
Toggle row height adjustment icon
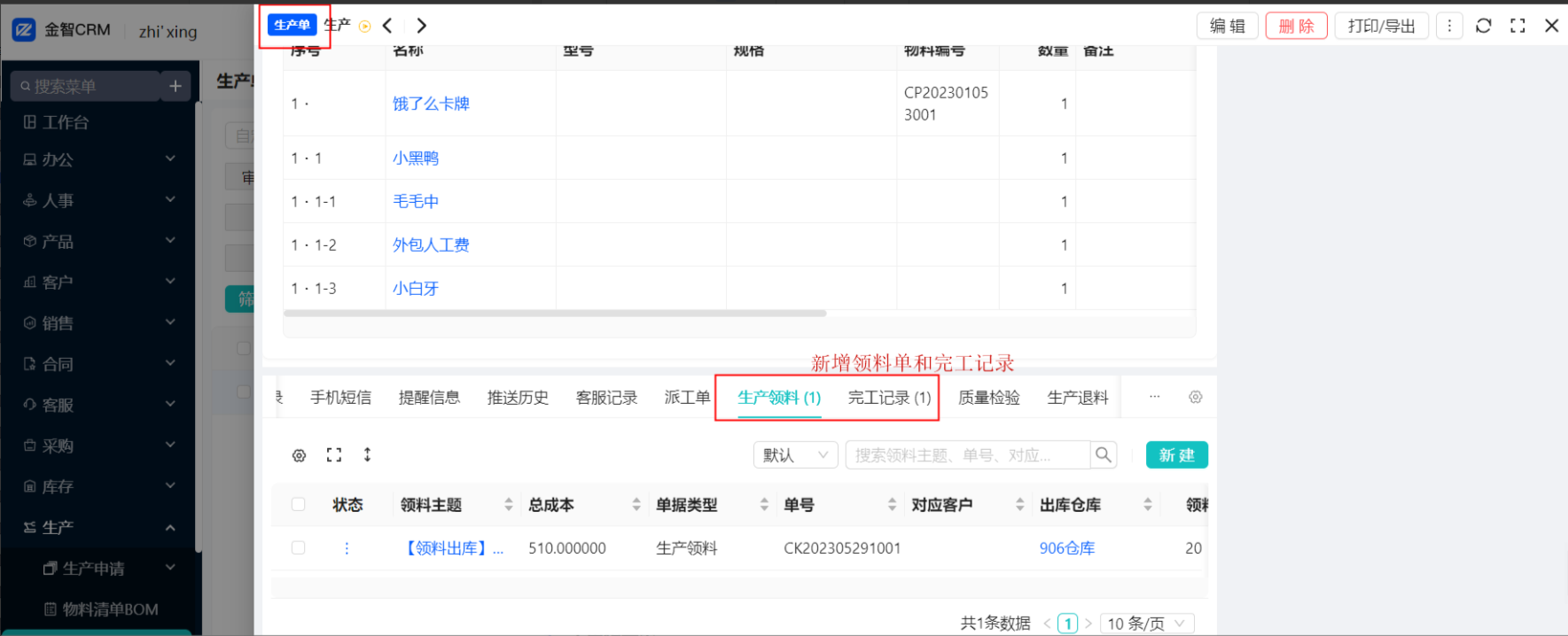pyautogui.click(x=367, y=454)
